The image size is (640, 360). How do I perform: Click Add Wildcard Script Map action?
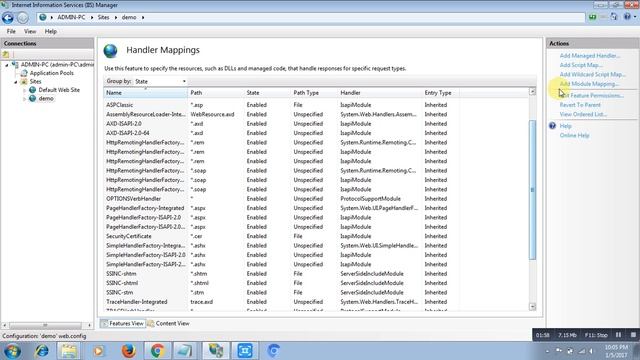click(x=593, y=74)
